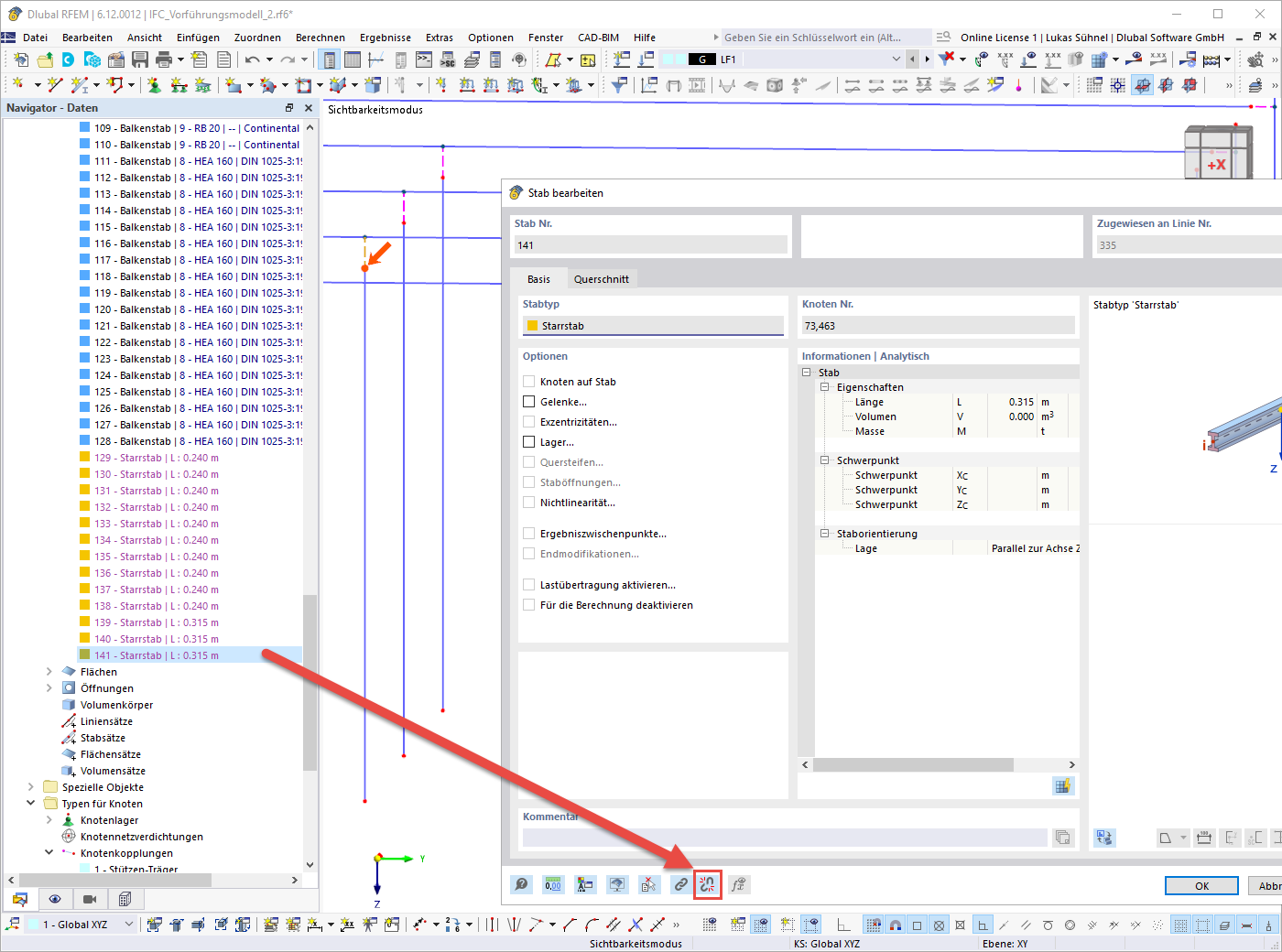This screenshot has height=952, width=1282.
Task: Open the Stabtyp 'Starrstab' dropdown
Action: [653, 326]
